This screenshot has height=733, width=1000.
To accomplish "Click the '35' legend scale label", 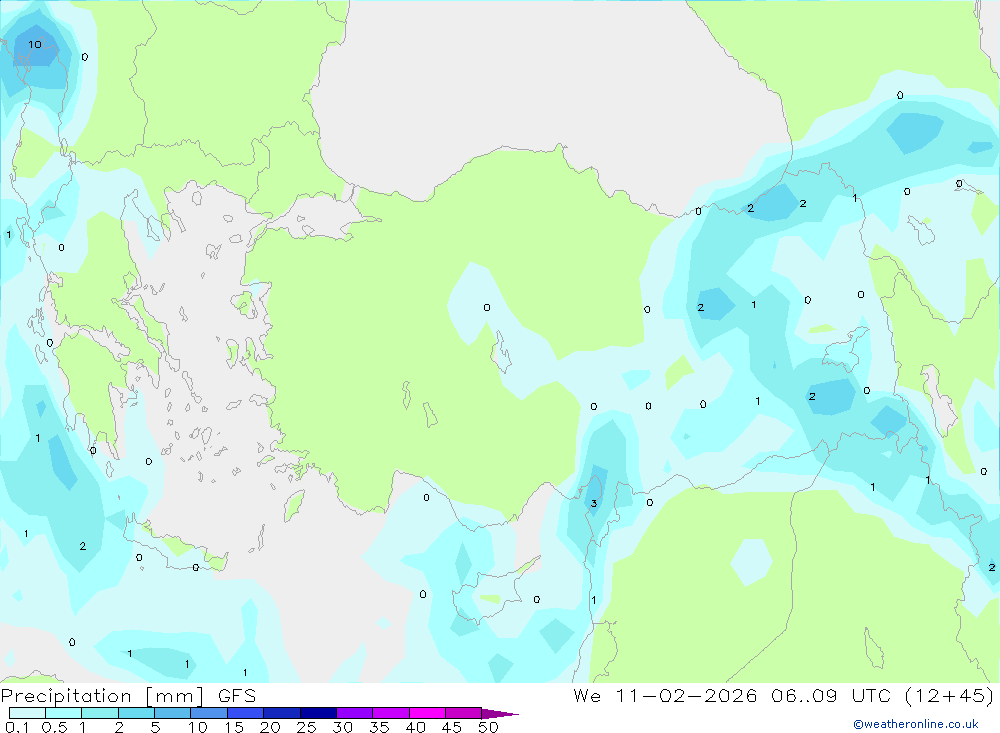I will [x=379, y=727].
